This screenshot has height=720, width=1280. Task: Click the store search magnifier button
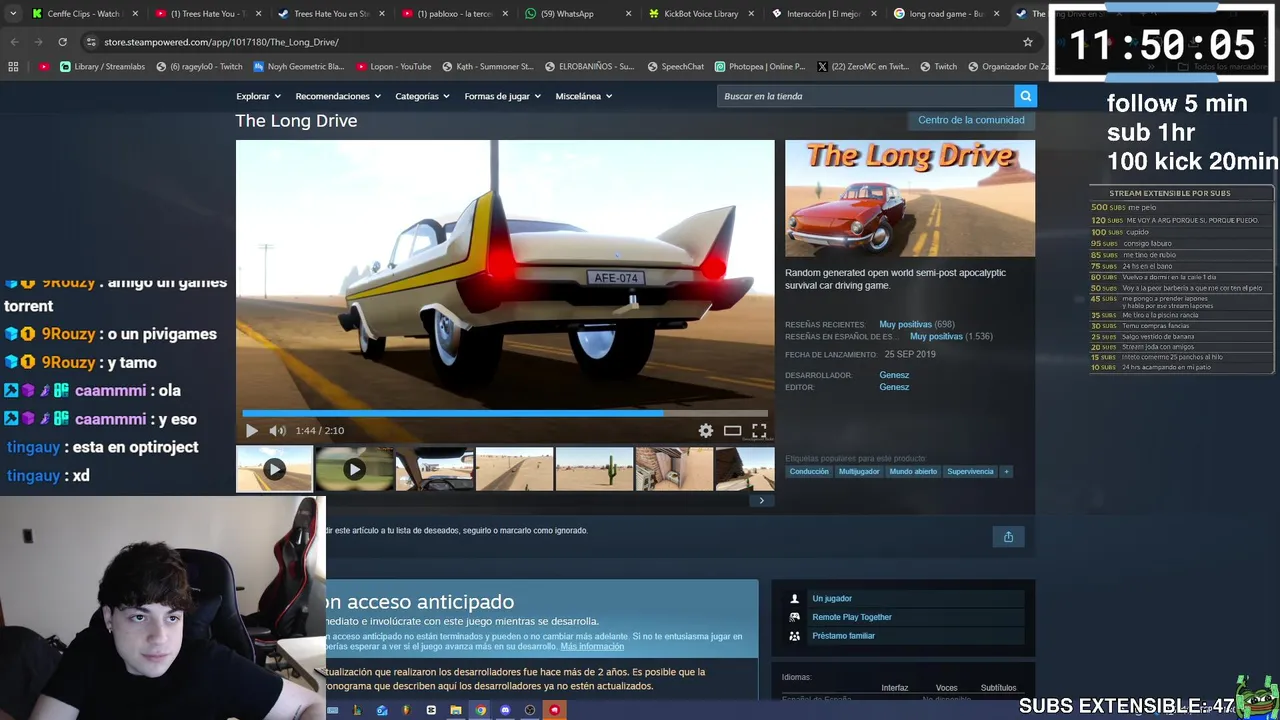click(x=1025, y=96)
